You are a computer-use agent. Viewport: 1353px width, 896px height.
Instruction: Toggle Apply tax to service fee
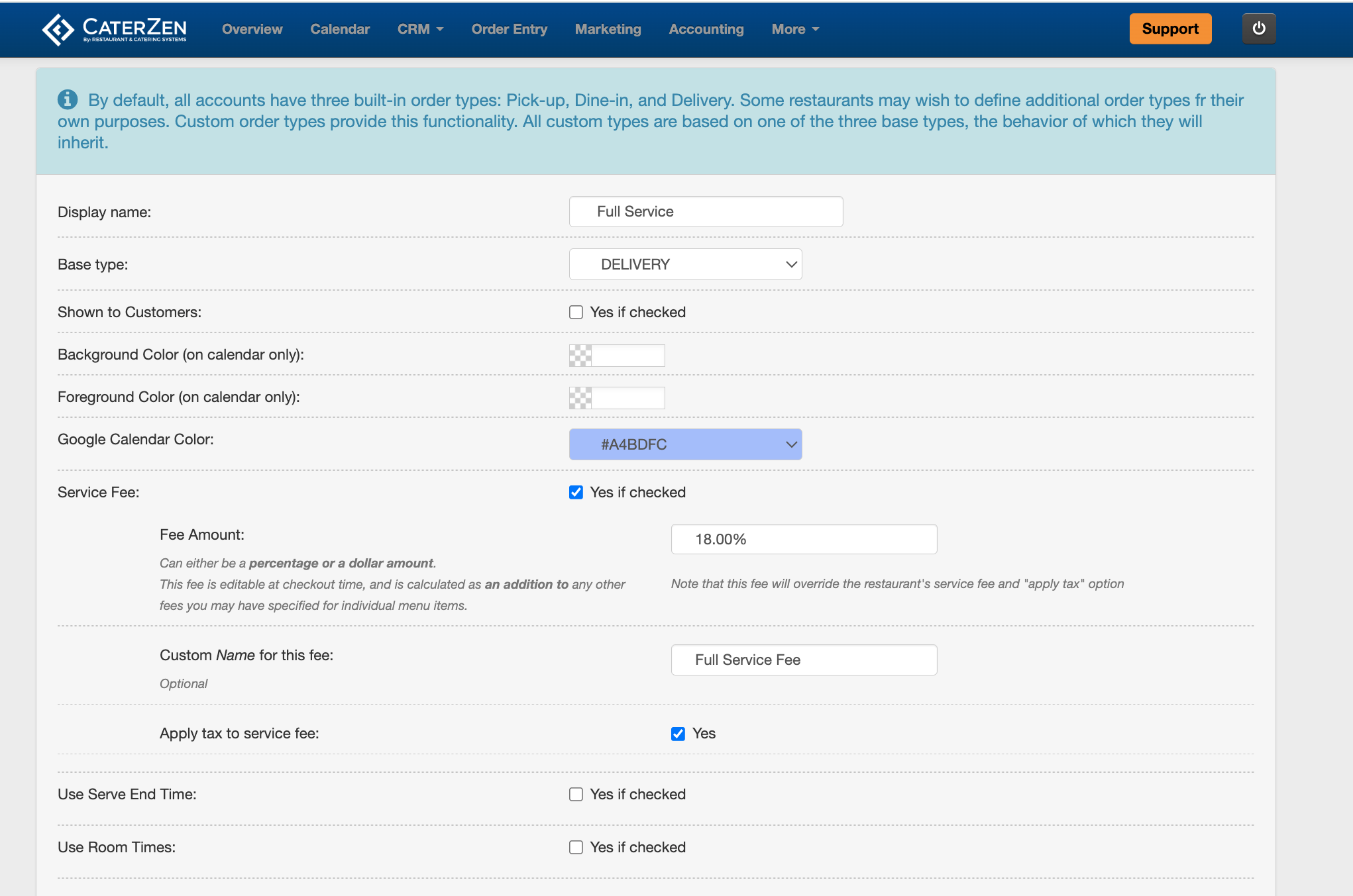(678, 734)
